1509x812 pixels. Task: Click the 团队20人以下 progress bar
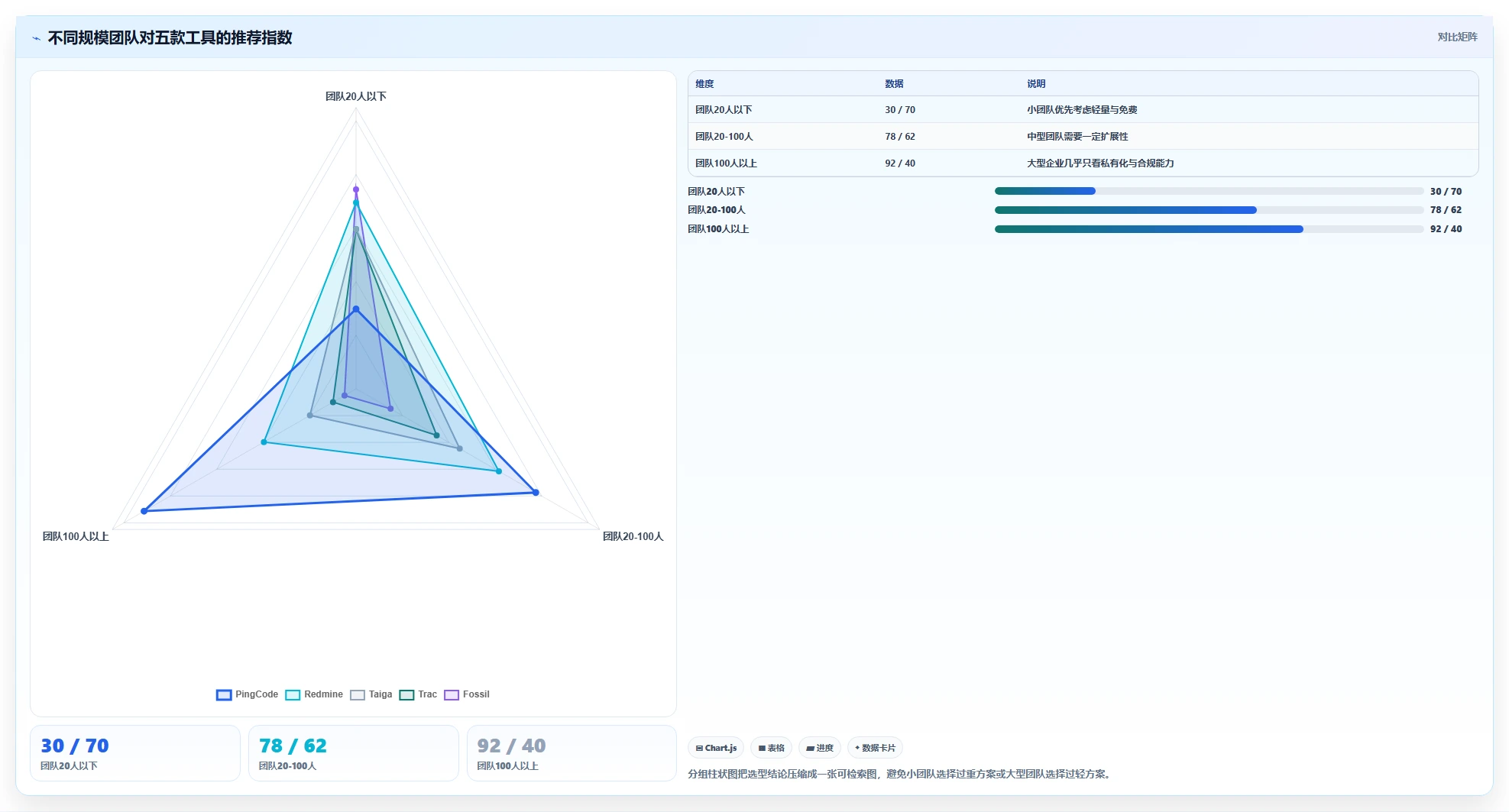point(1209,191)
